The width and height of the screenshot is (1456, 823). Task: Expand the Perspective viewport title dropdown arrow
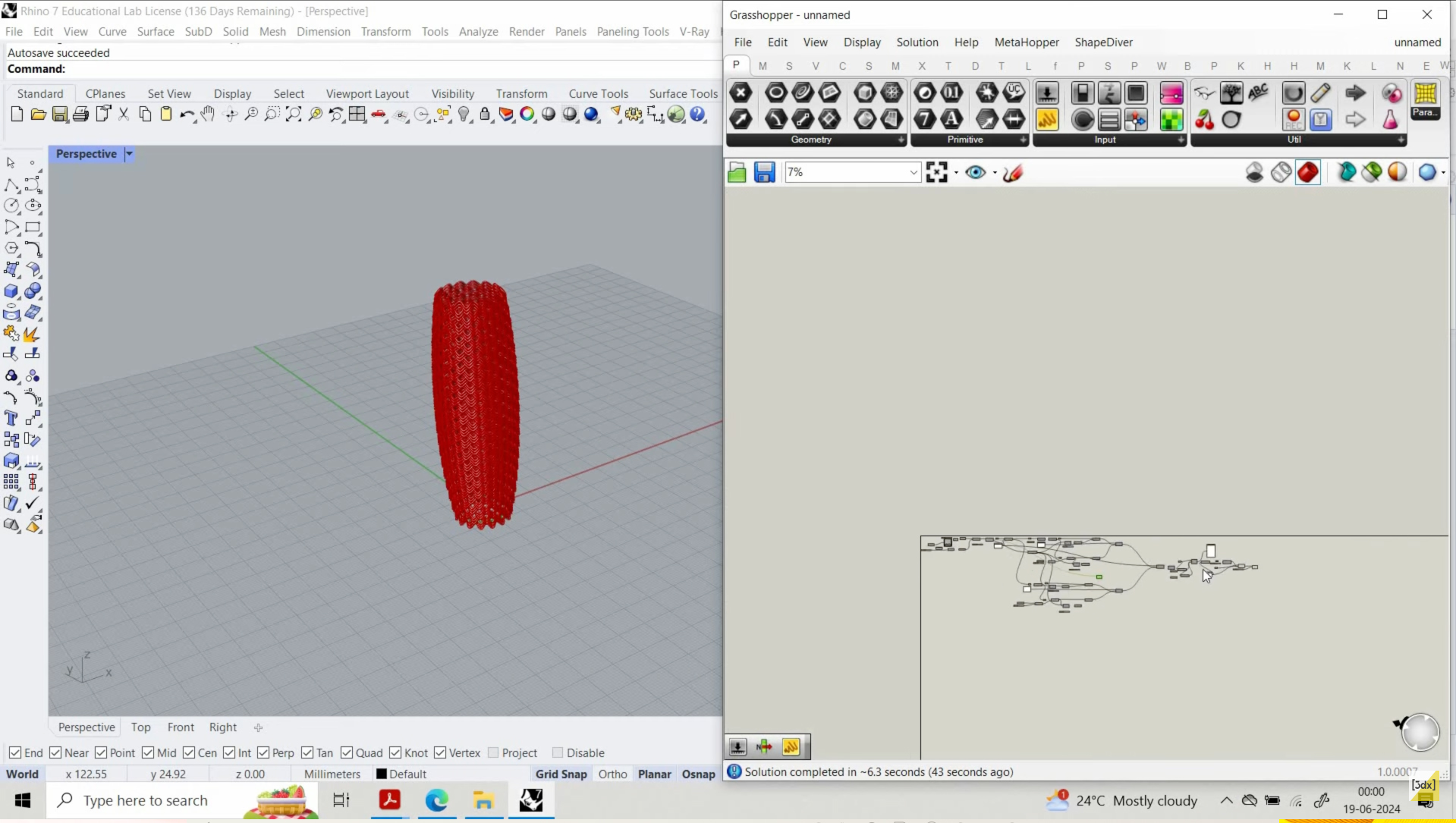point(129,154)
